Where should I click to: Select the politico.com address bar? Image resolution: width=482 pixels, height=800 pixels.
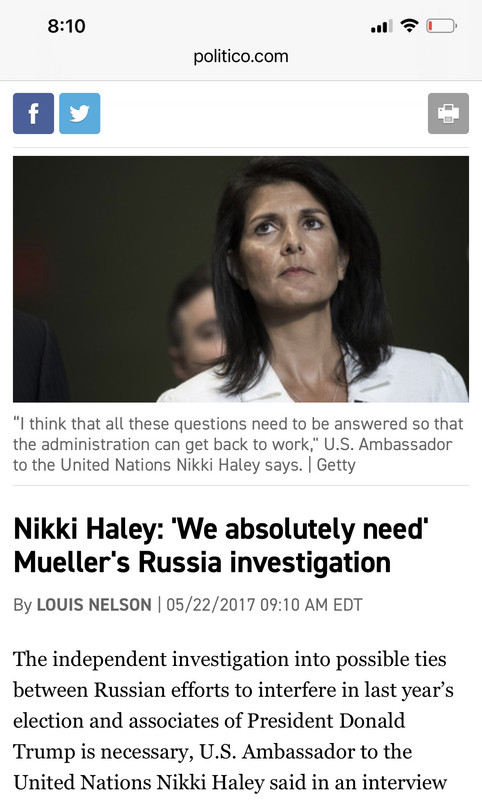(x=241, y=56)
